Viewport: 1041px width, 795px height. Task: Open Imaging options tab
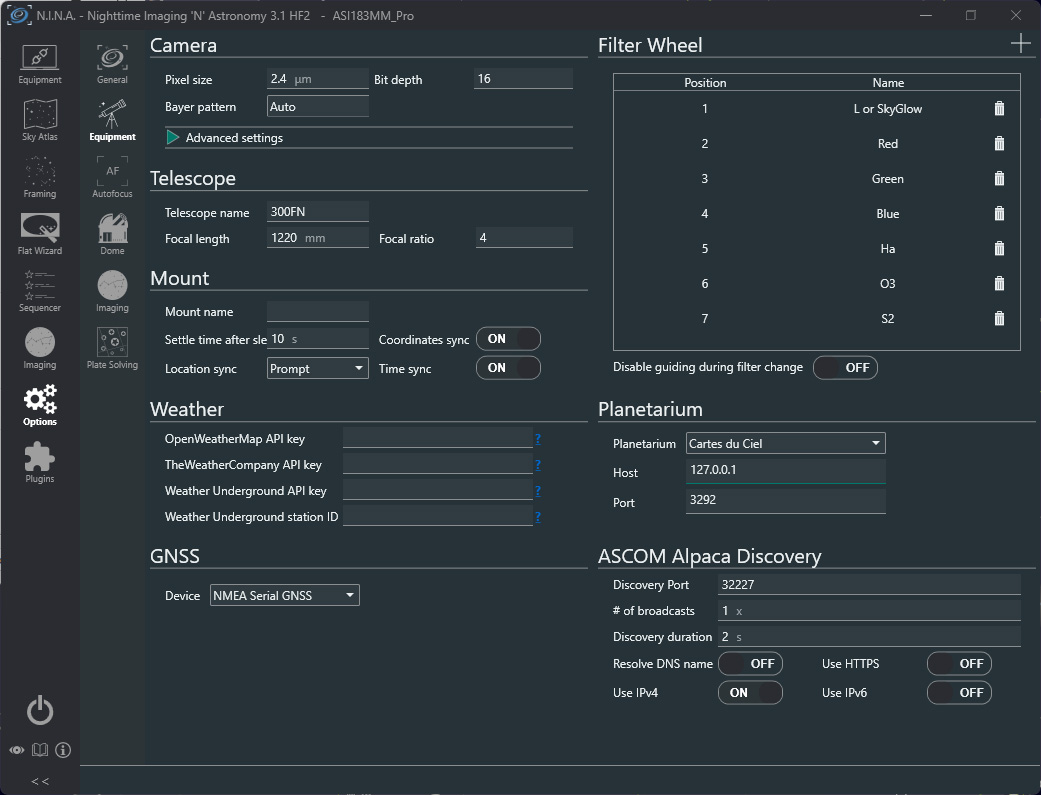point(112,292)
